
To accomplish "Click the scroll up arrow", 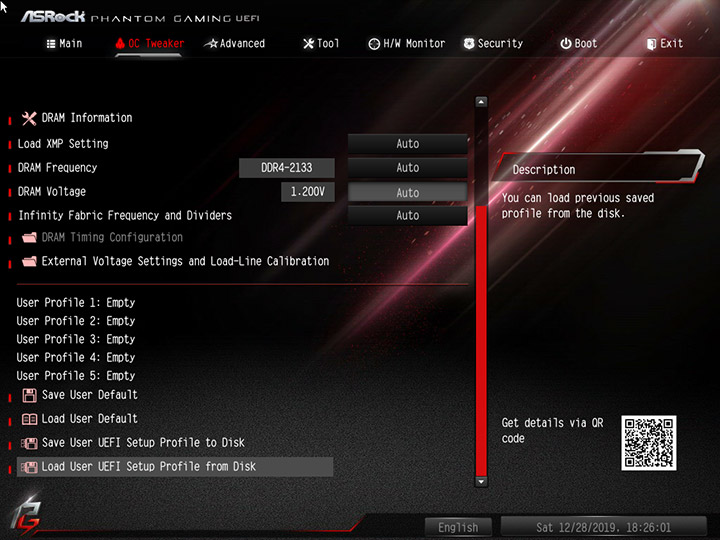I will coord(481,102).
